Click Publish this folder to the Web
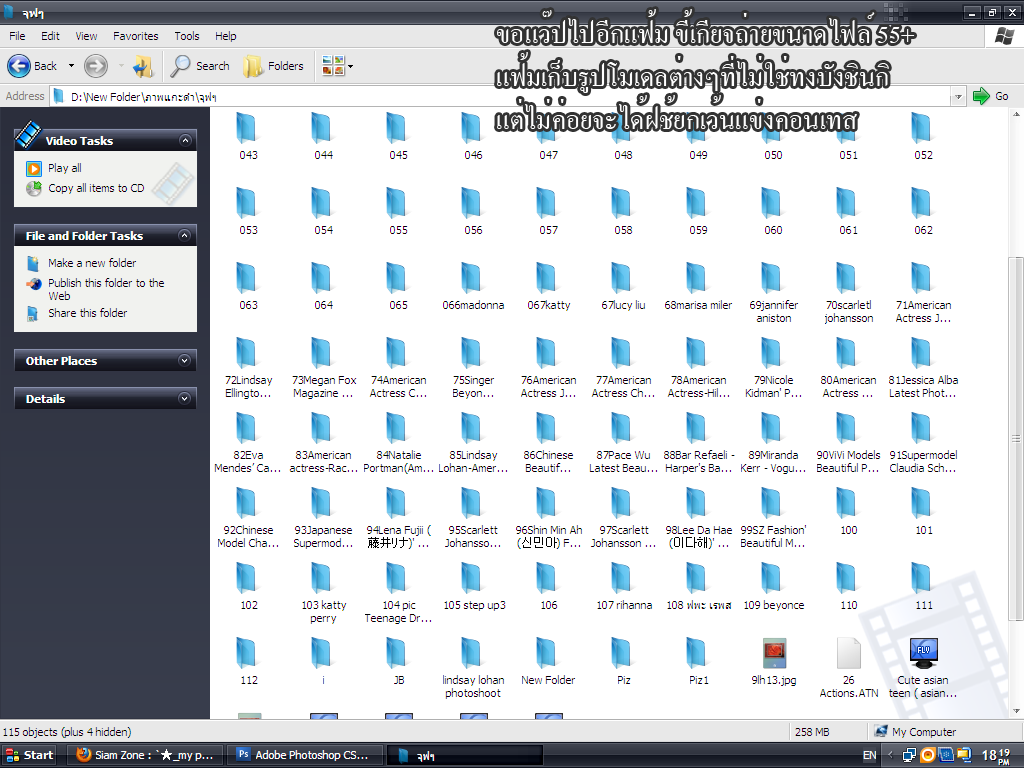This screenshot has width=1024, height=768. (106, 289)
